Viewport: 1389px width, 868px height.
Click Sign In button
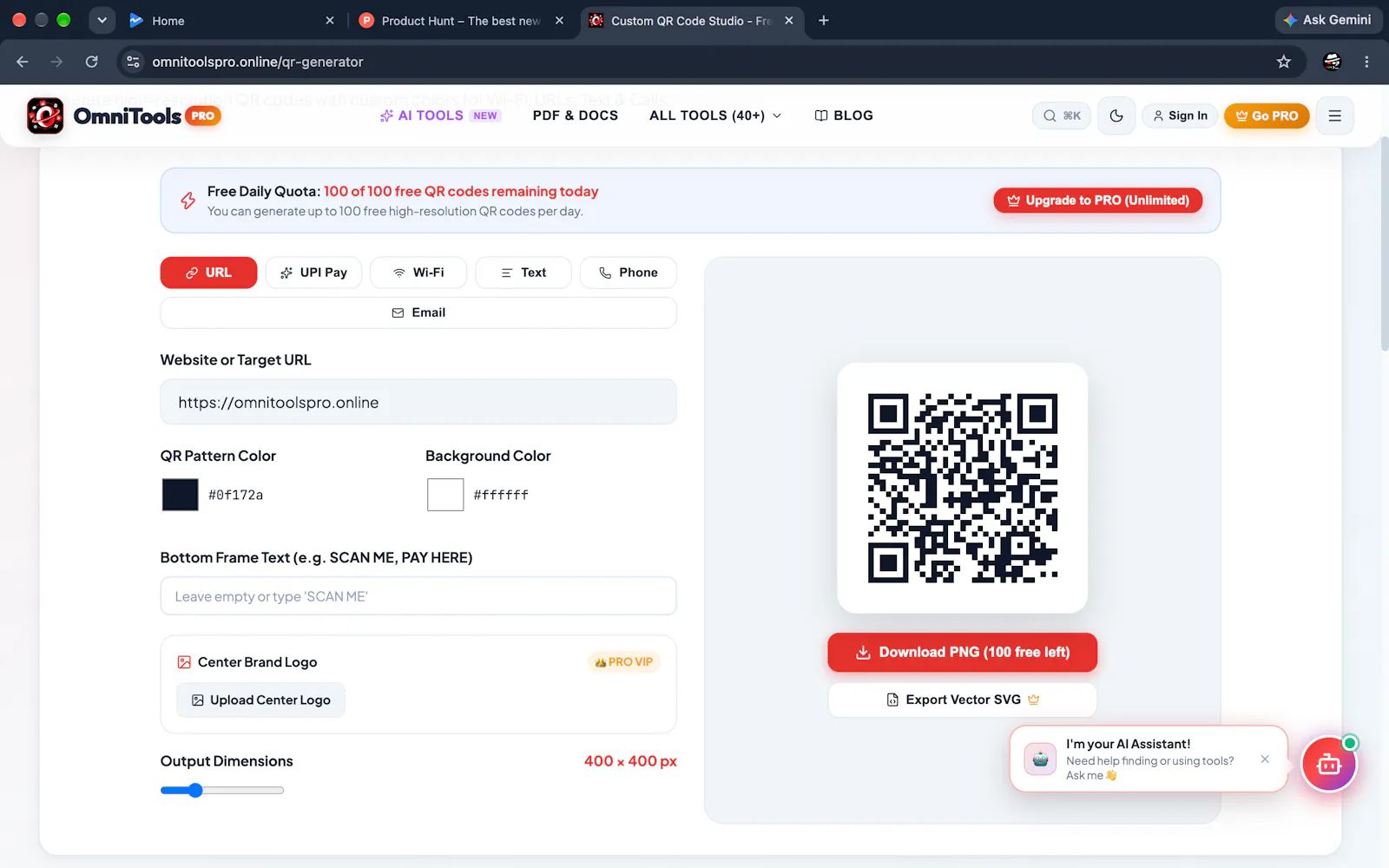coord(1180,115)
